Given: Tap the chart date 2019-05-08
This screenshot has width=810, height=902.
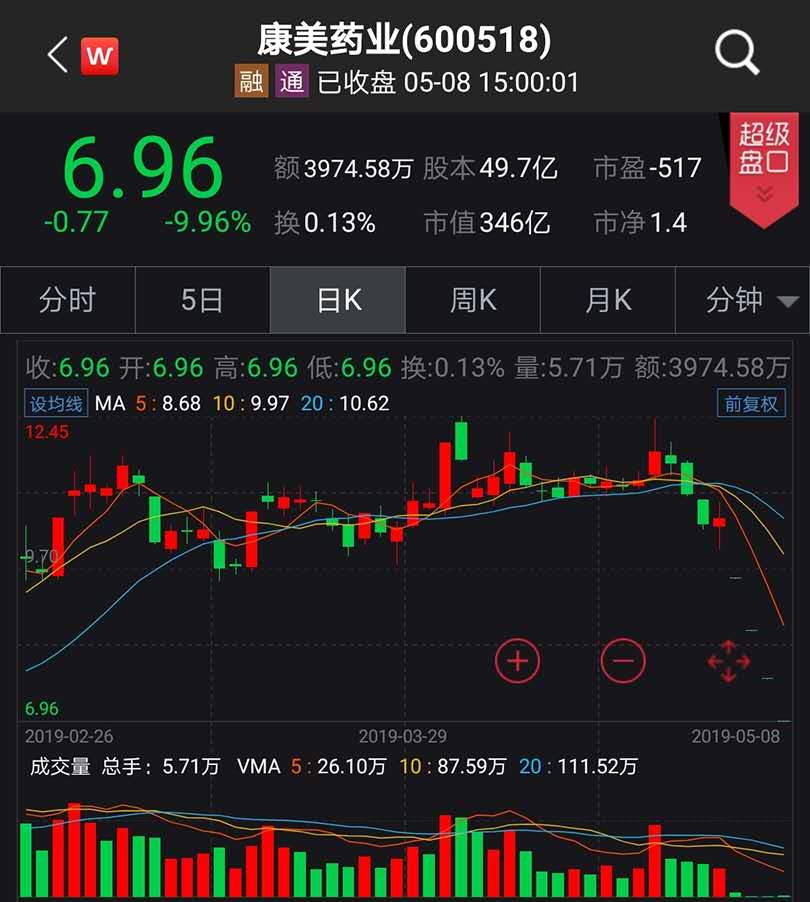Looking at the screenshot, I should click(x=736, y=736).
